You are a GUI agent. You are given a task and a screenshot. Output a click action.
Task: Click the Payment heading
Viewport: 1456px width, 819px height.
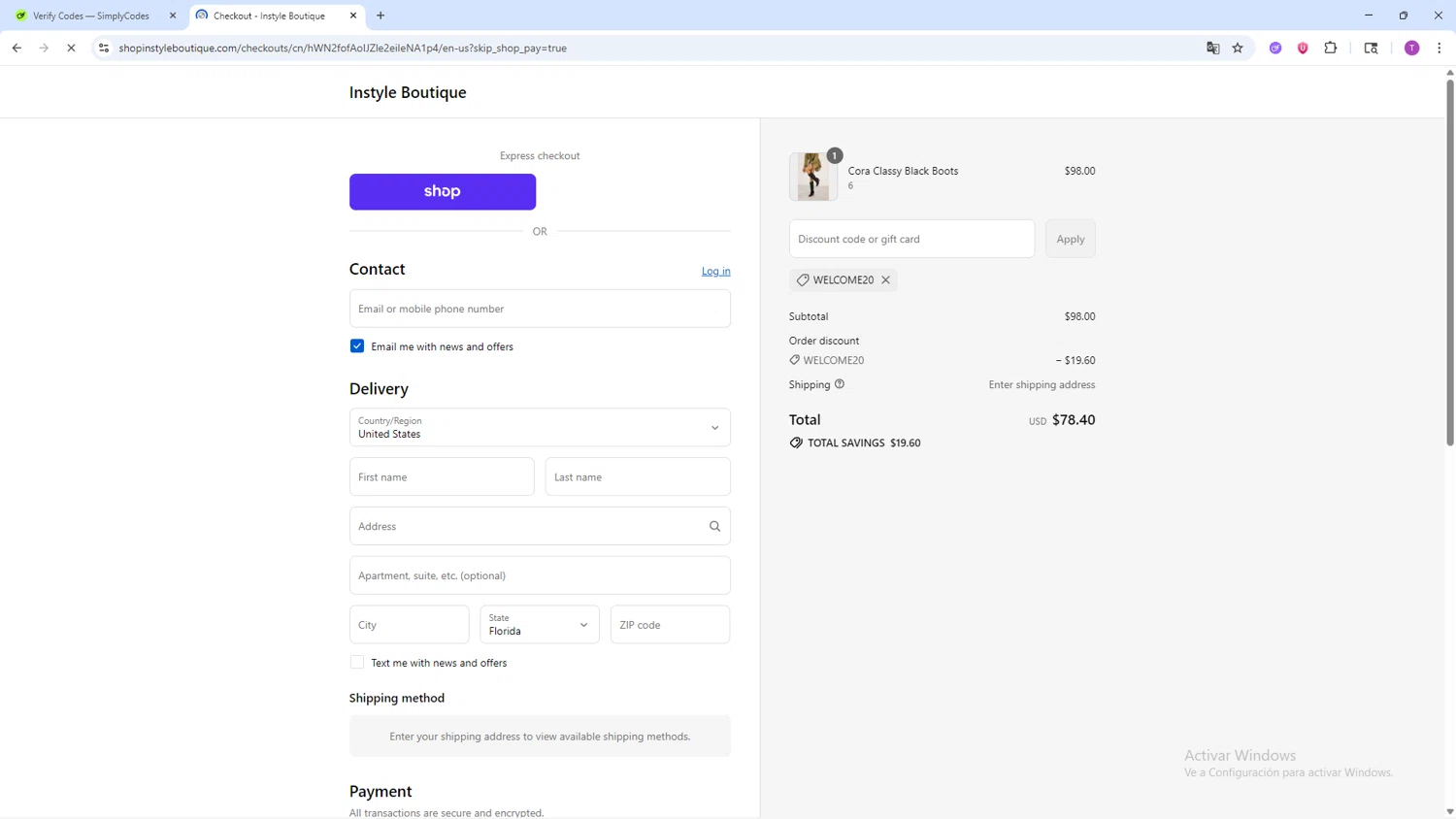point(381,792)
